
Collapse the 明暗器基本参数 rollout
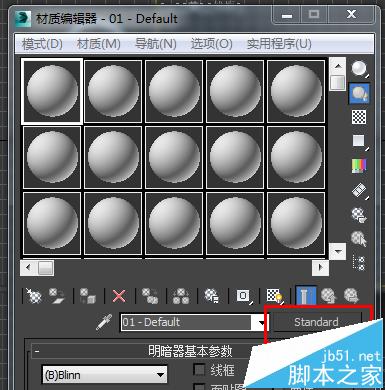click(37, 351)
